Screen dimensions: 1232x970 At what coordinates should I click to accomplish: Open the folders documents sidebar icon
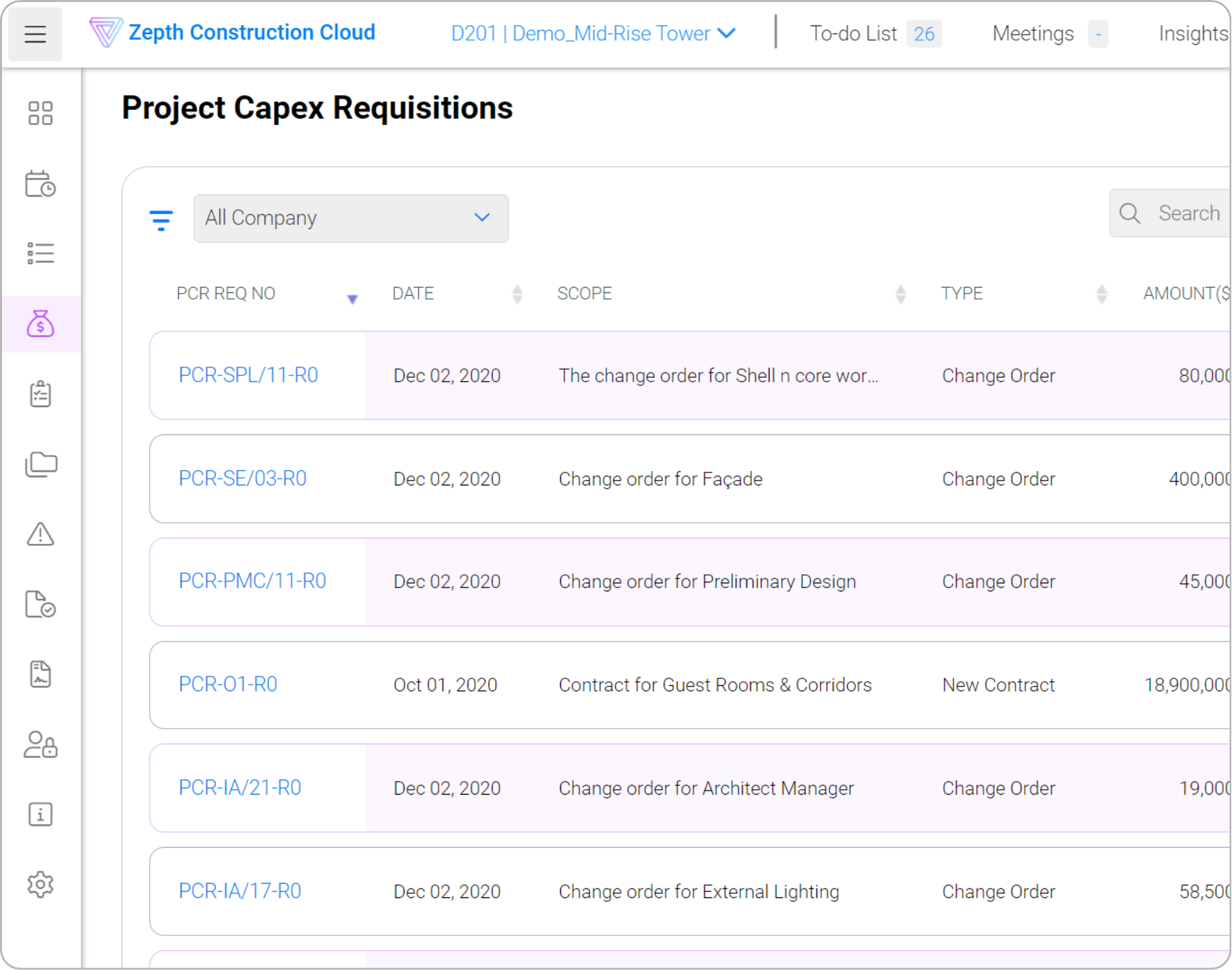coord(40,464)
